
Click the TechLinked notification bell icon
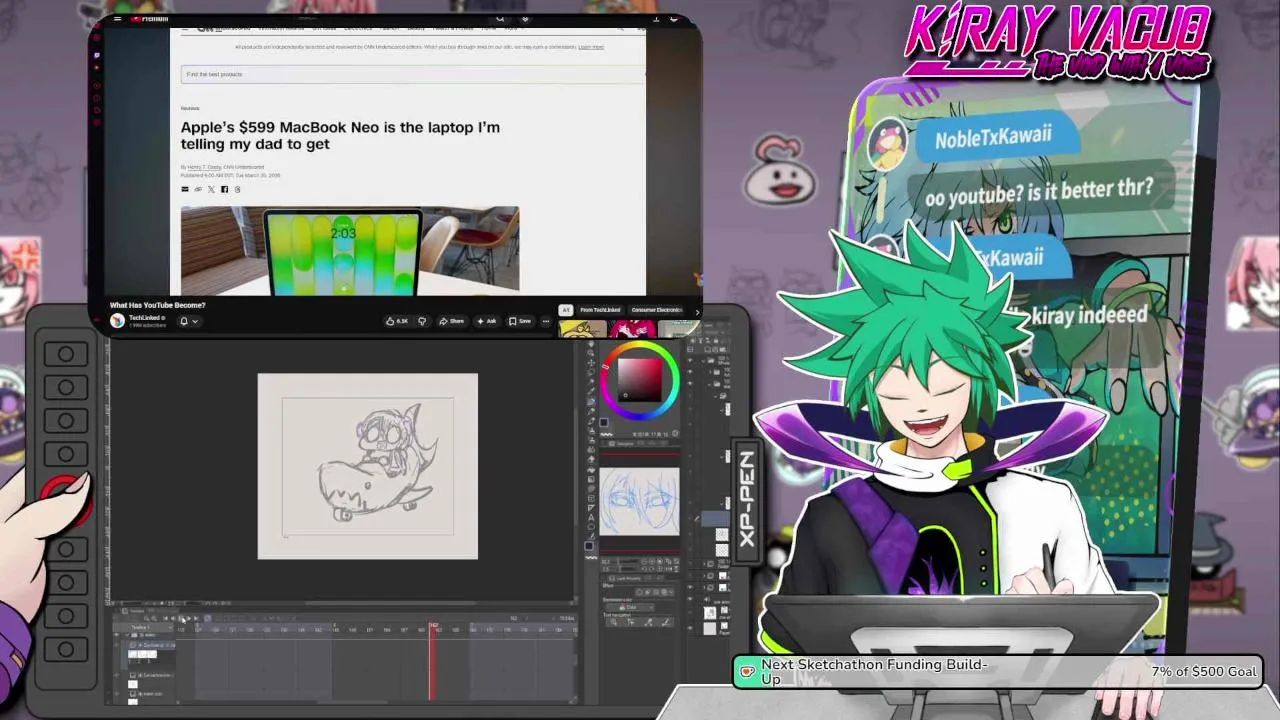pyautogui.click(x=184, y=321)
